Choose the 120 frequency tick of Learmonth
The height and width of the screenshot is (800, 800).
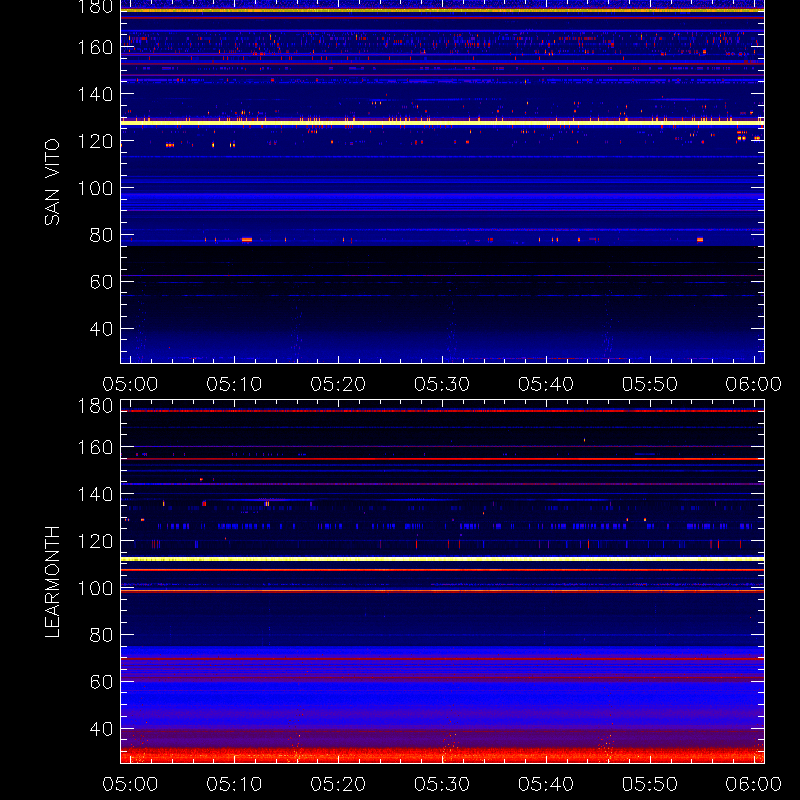[95, 541]
